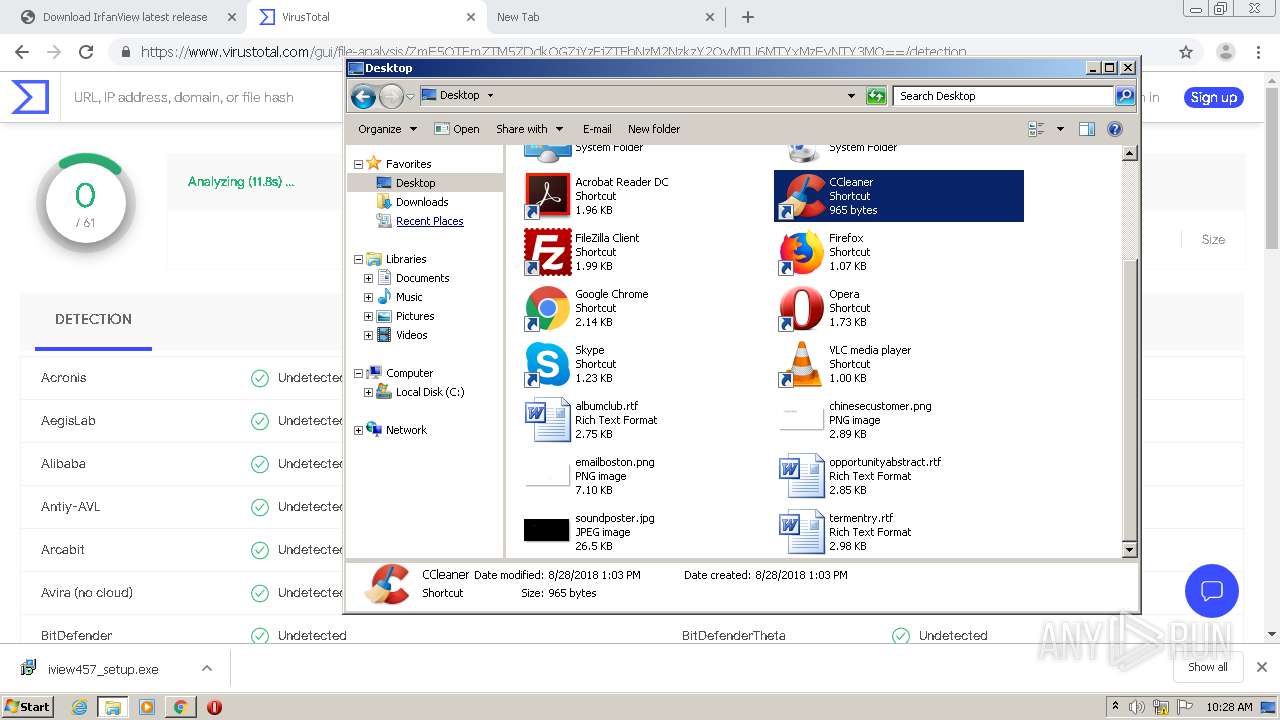Open the VirusTotal chat bubble button
1280x720 pixels.
coord(1212,591)
